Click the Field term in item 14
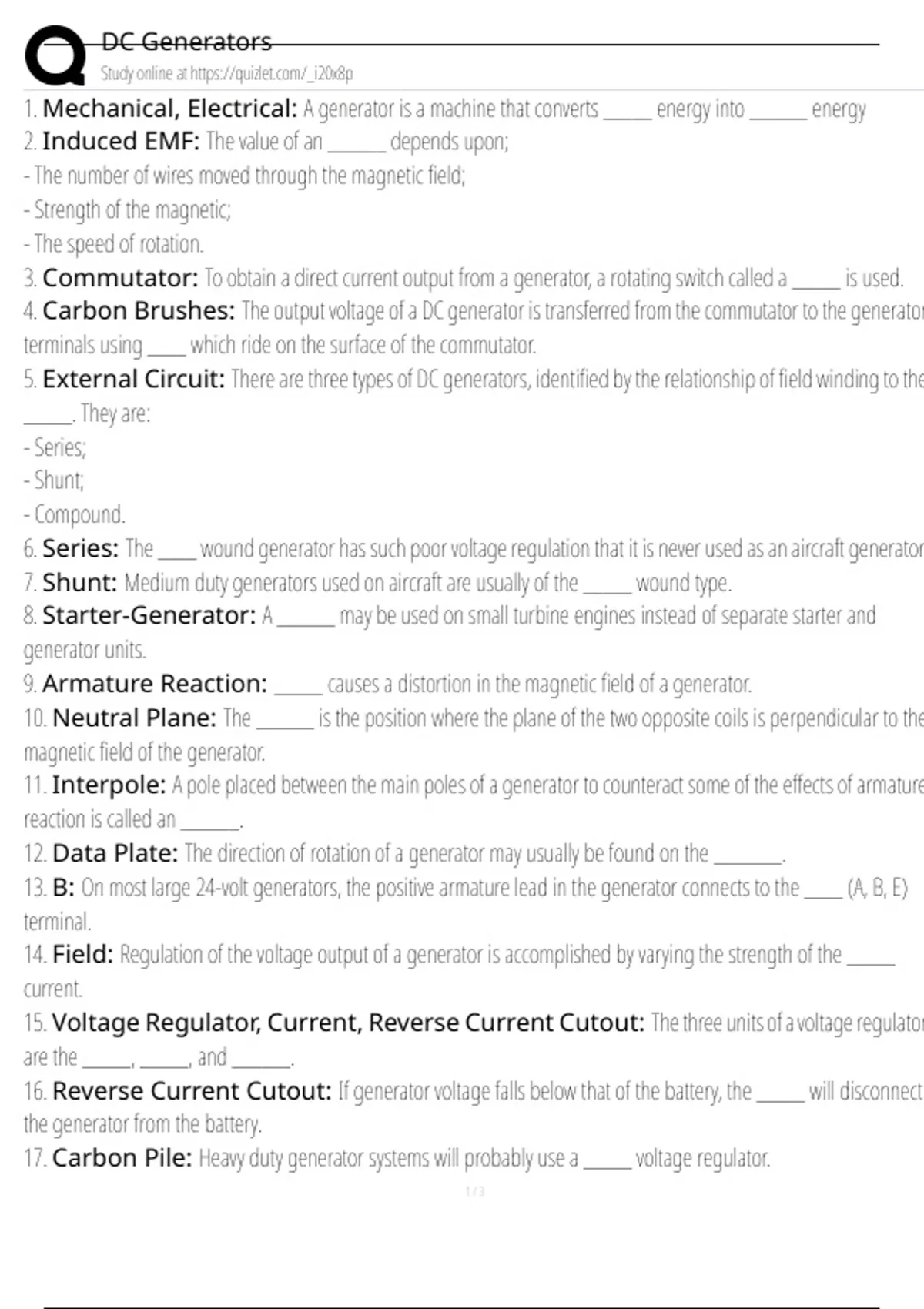Image resolution: width=924 pixels, height=1309 pixels. pyautogui.click(x=82, y=955)
